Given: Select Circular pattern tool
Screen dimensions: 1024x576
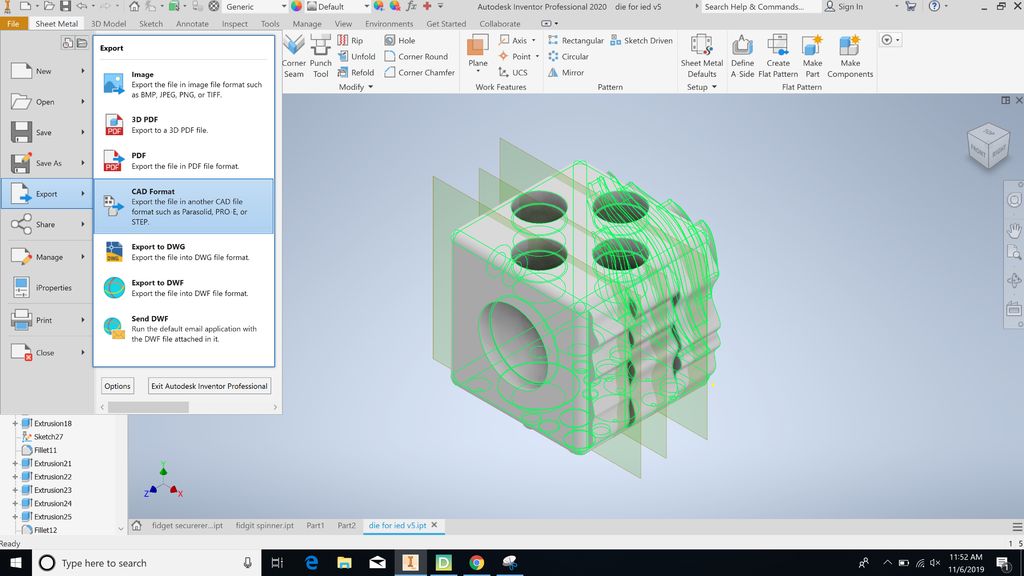Looking at the screenshot, I should [x=568, y=57].
